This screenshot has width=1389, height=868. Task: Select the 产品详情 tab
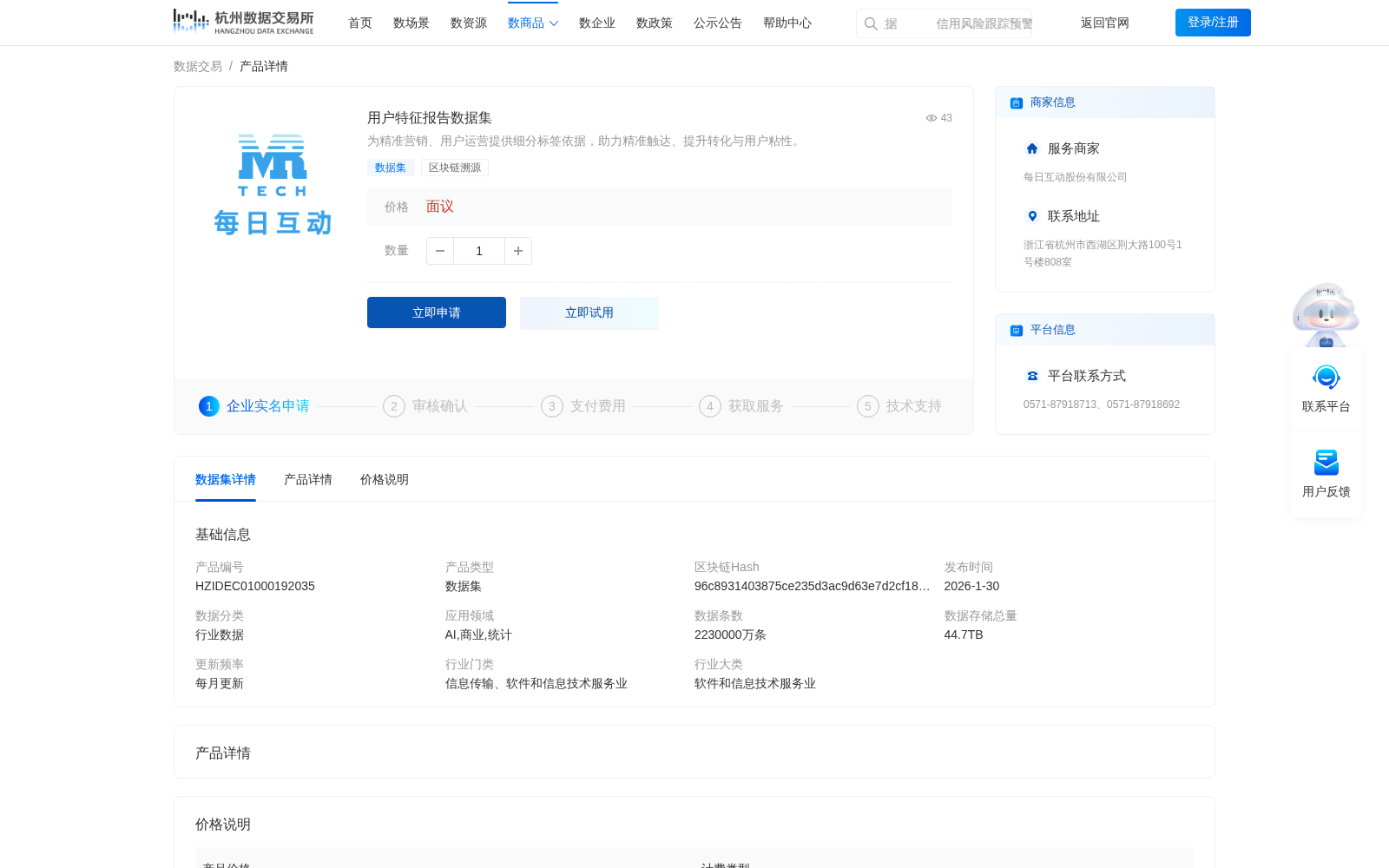(x=308, y=479)
